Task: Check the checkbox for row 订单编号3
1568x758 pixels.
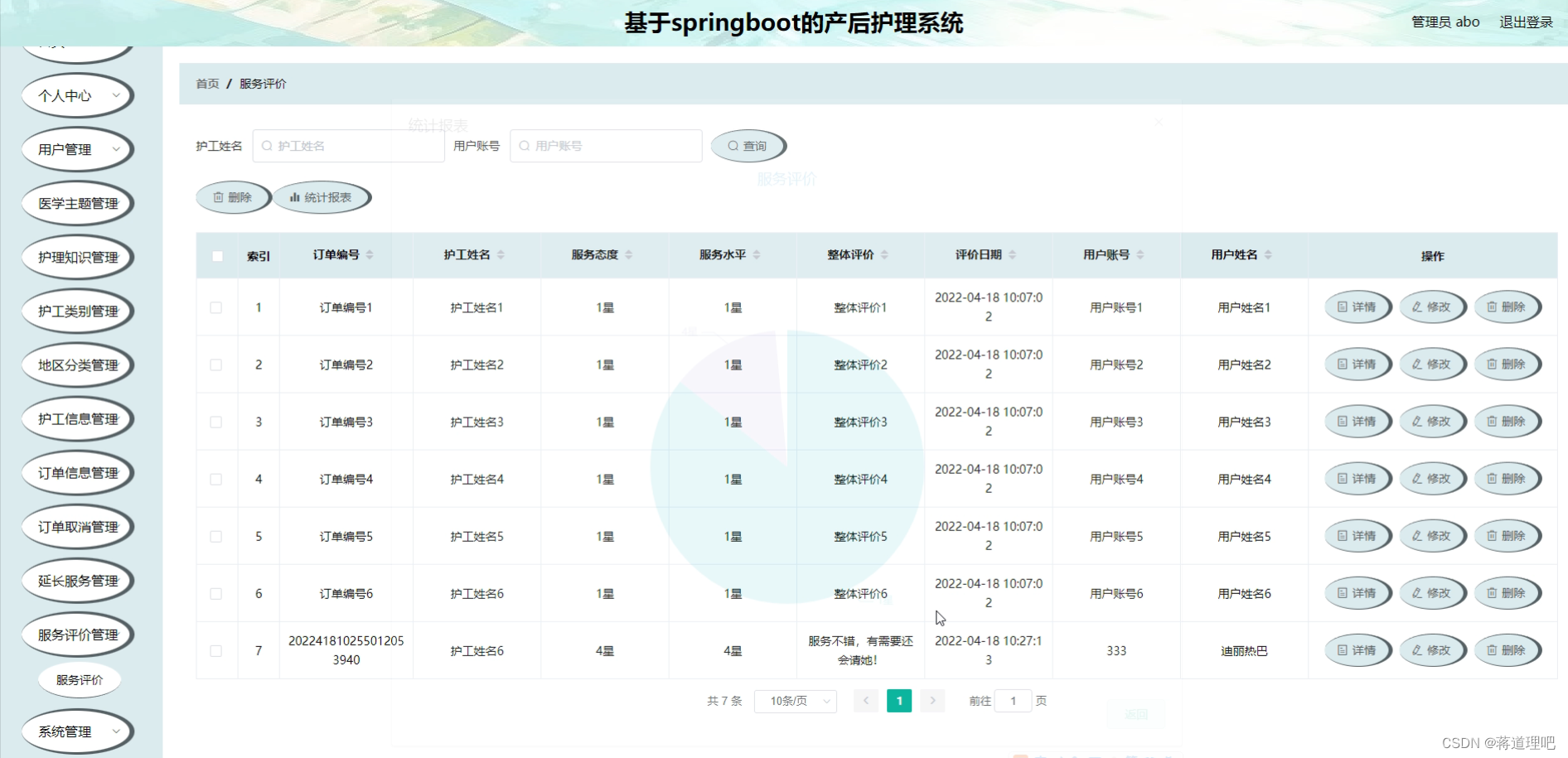Action: (x=216, y=422)
